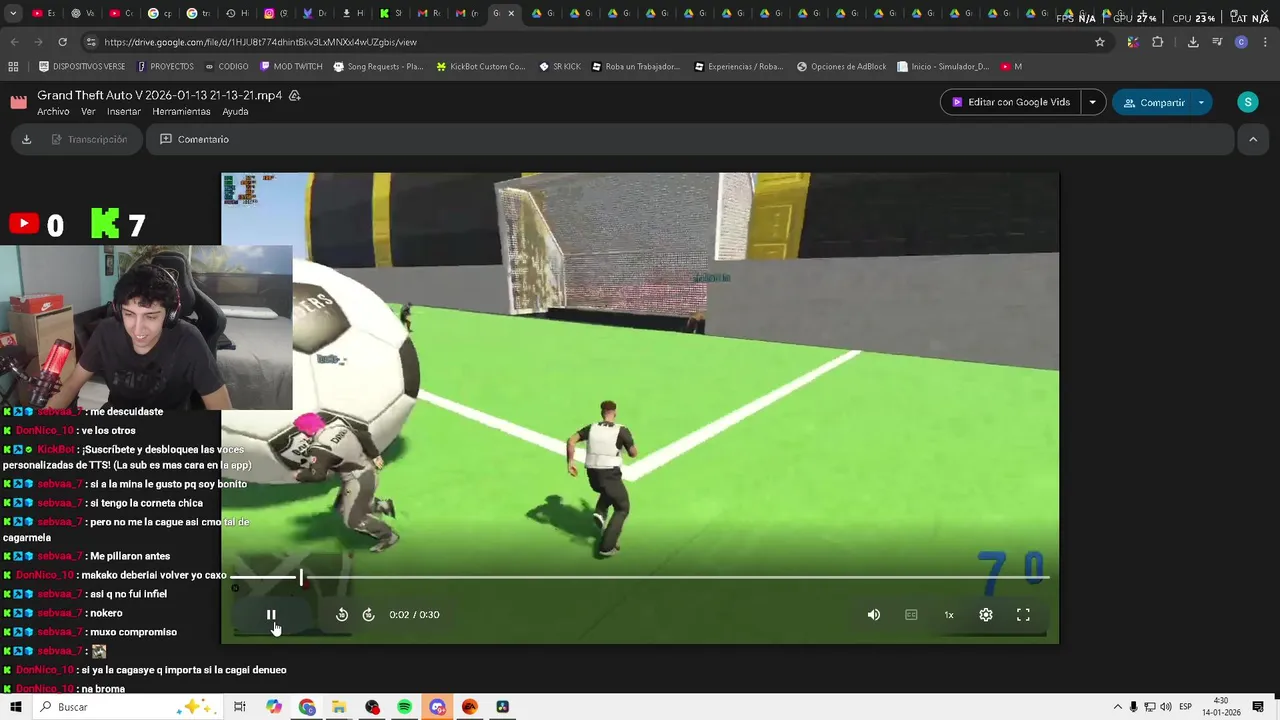Download the video using the download icon
This screenshot has width=1280, height=720.
click(x=26, y=139)
